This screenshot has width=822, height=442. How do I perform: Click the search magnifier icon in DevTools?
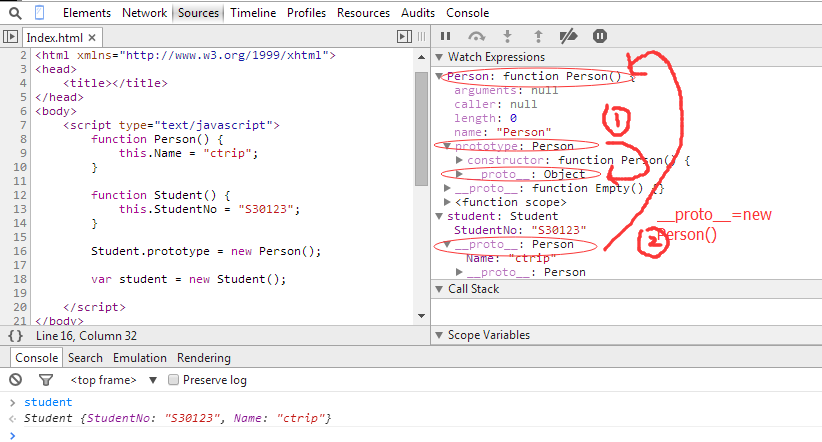15,13
